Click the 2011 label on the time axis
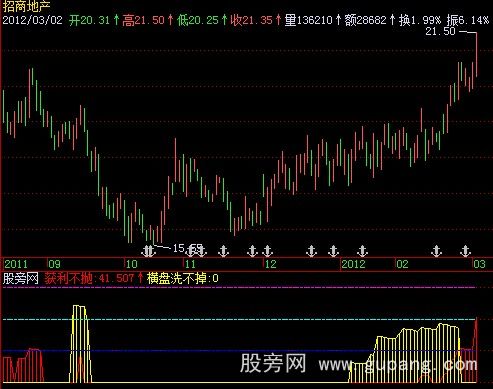The width and height of the screenshot is (493, 389). (16, 264)
